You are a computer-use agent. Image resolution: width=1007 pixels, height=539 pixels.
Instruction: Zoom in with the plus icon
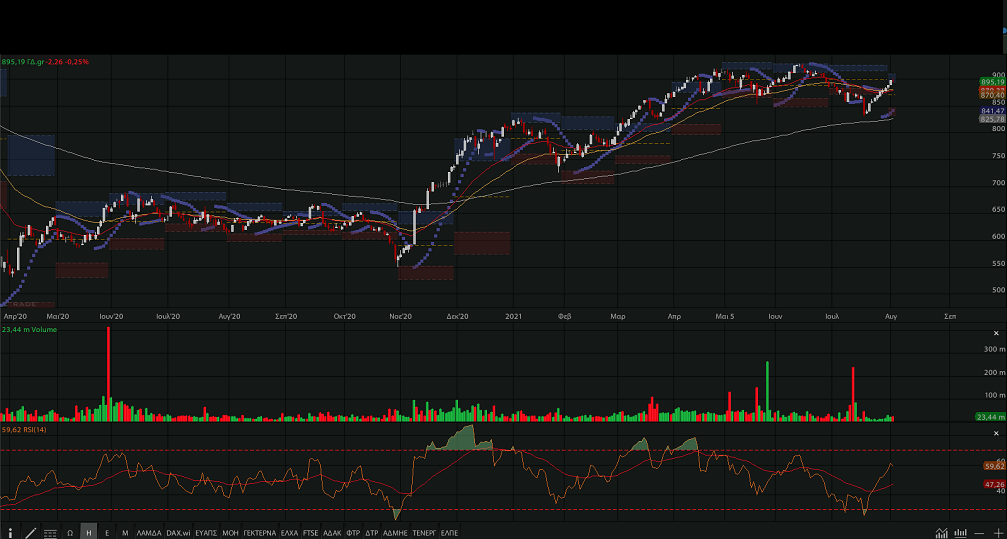click(999, 533)
